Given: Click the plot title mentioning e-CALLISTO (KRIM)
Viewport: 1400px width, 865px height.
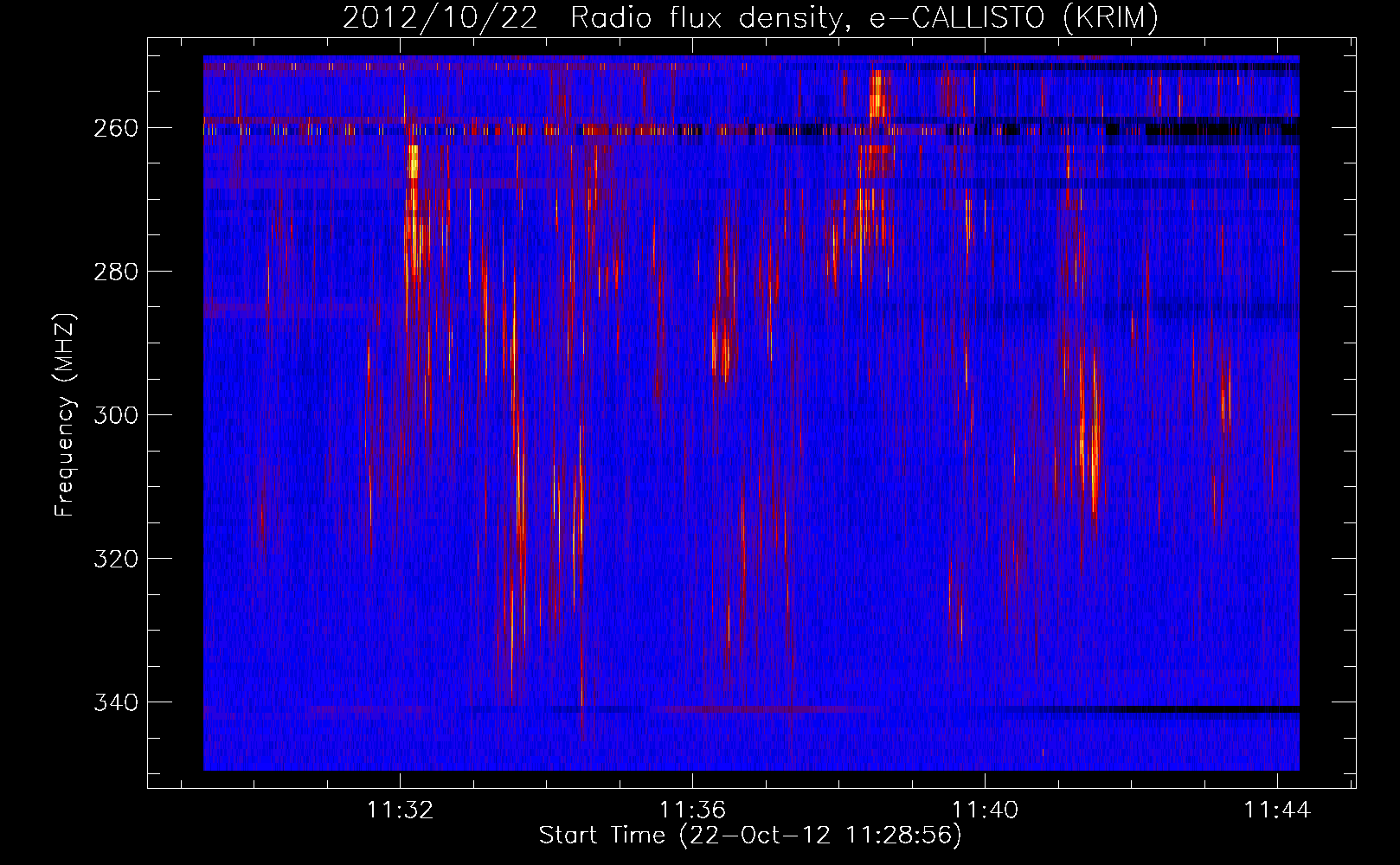Looking at the screenshot, I should [x=750, y=17].
